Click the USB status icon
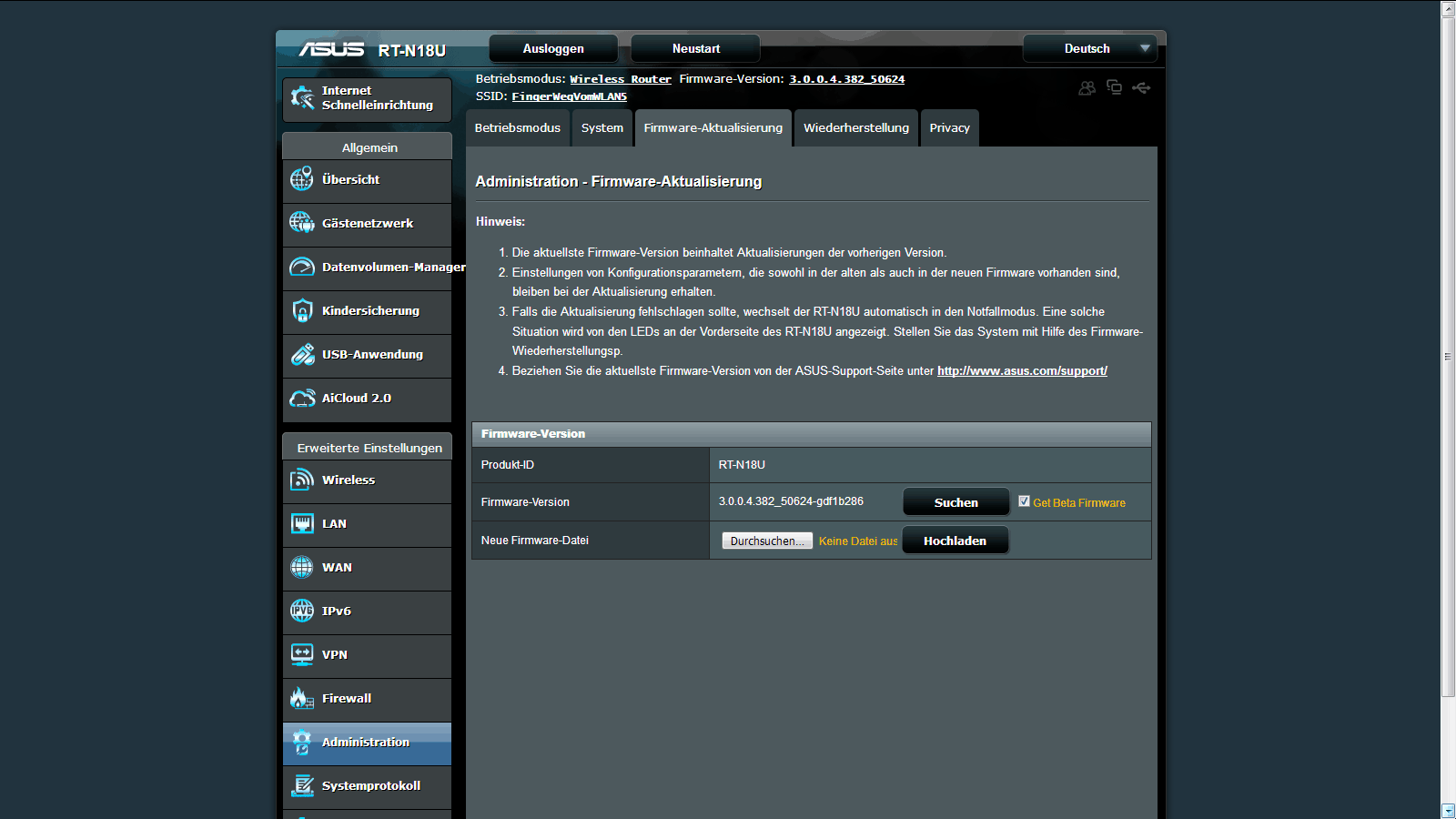 click(x=1141, y=87)
